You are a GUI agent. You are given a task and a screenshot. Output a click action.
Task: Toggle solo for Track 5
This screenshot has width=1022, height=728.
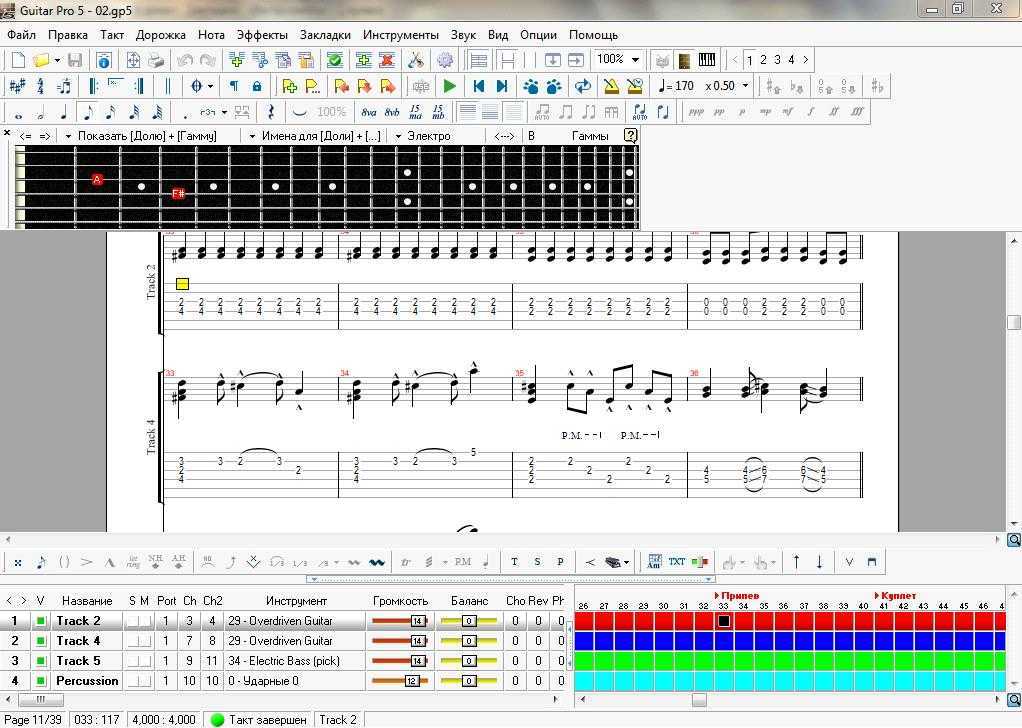tap(133, 661)
